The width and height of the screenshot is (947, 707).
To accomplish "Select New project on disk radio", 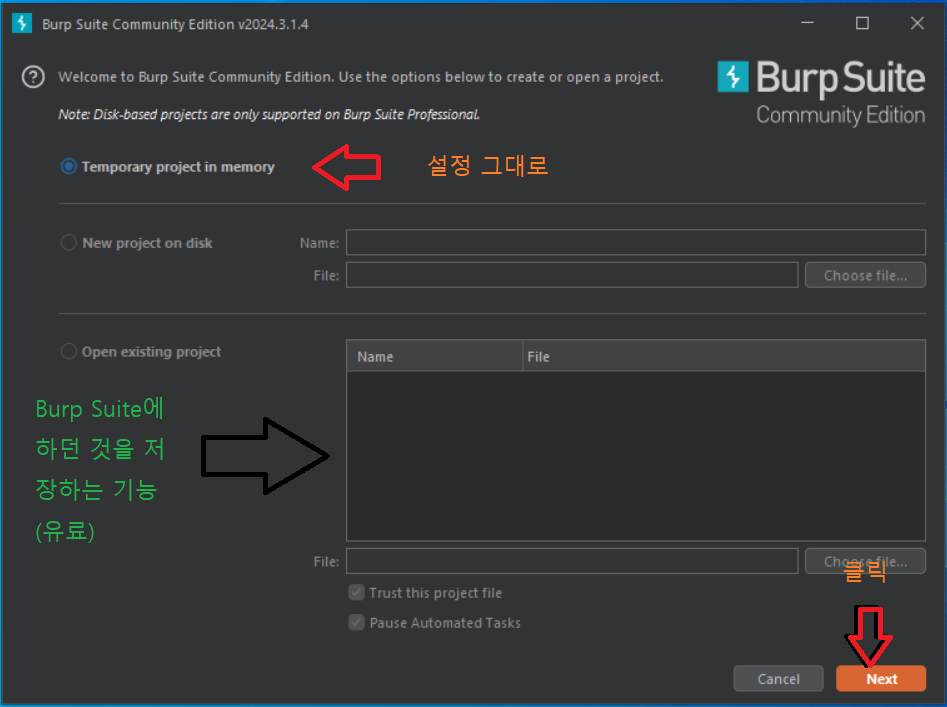I will 69,243.
